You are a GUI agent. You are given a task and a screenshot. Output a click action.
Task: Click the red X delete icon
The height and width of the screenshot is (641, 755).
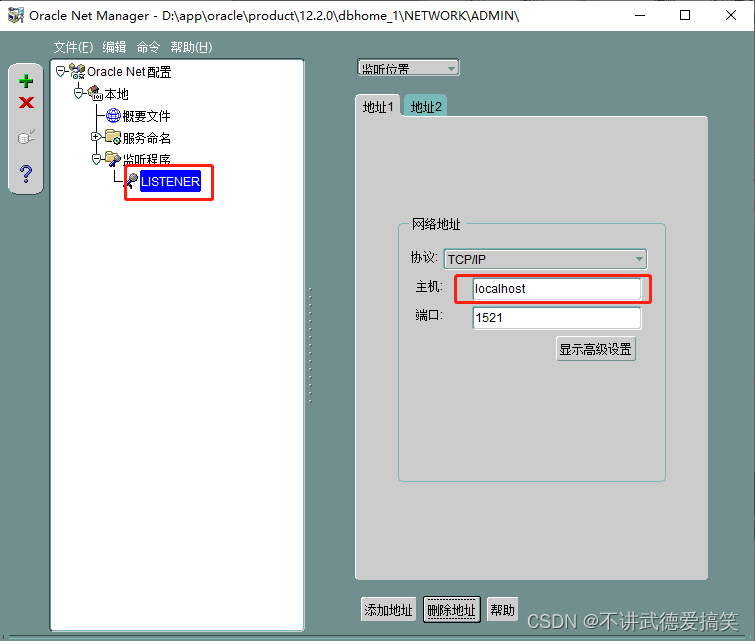pos(26,103)
